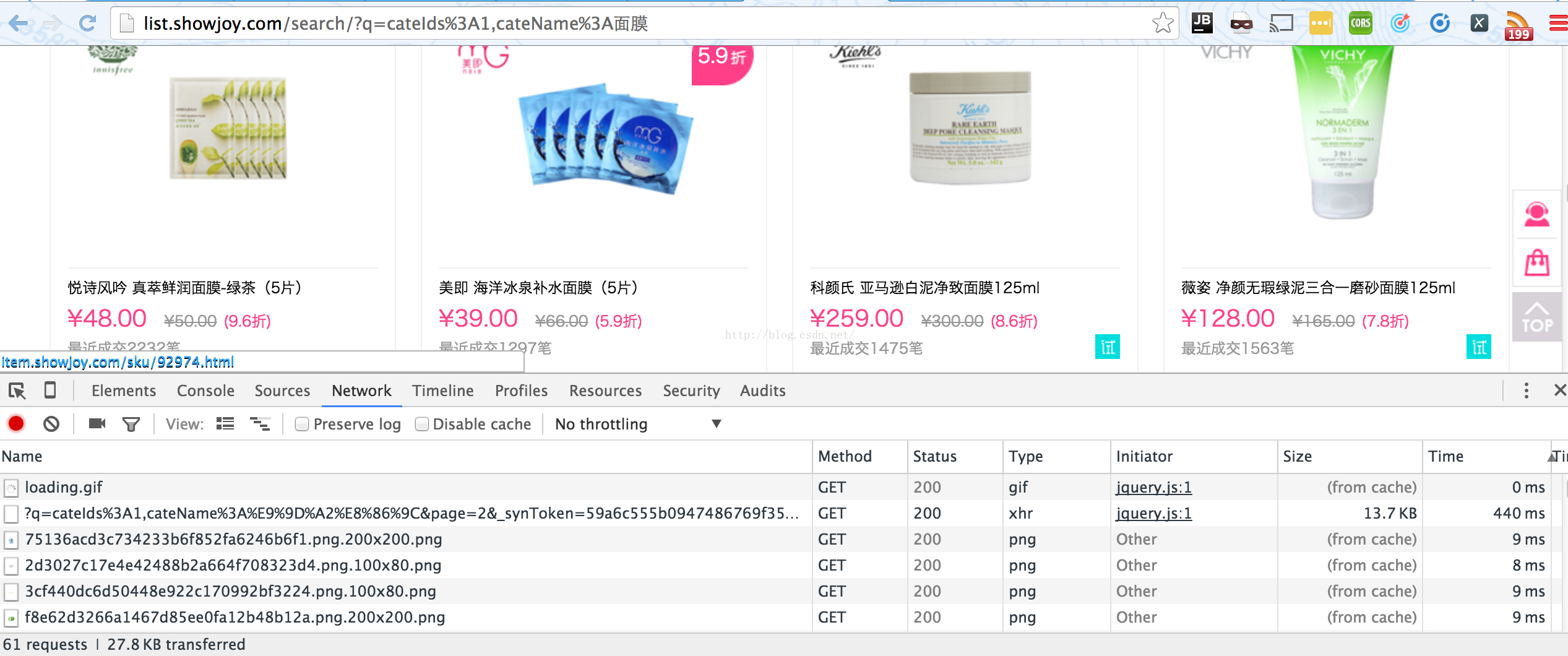The height and width of the screenshot is (656, 1568).
Task: Click the Vichy product trial 试 badge
Action: coord(1478,347)
